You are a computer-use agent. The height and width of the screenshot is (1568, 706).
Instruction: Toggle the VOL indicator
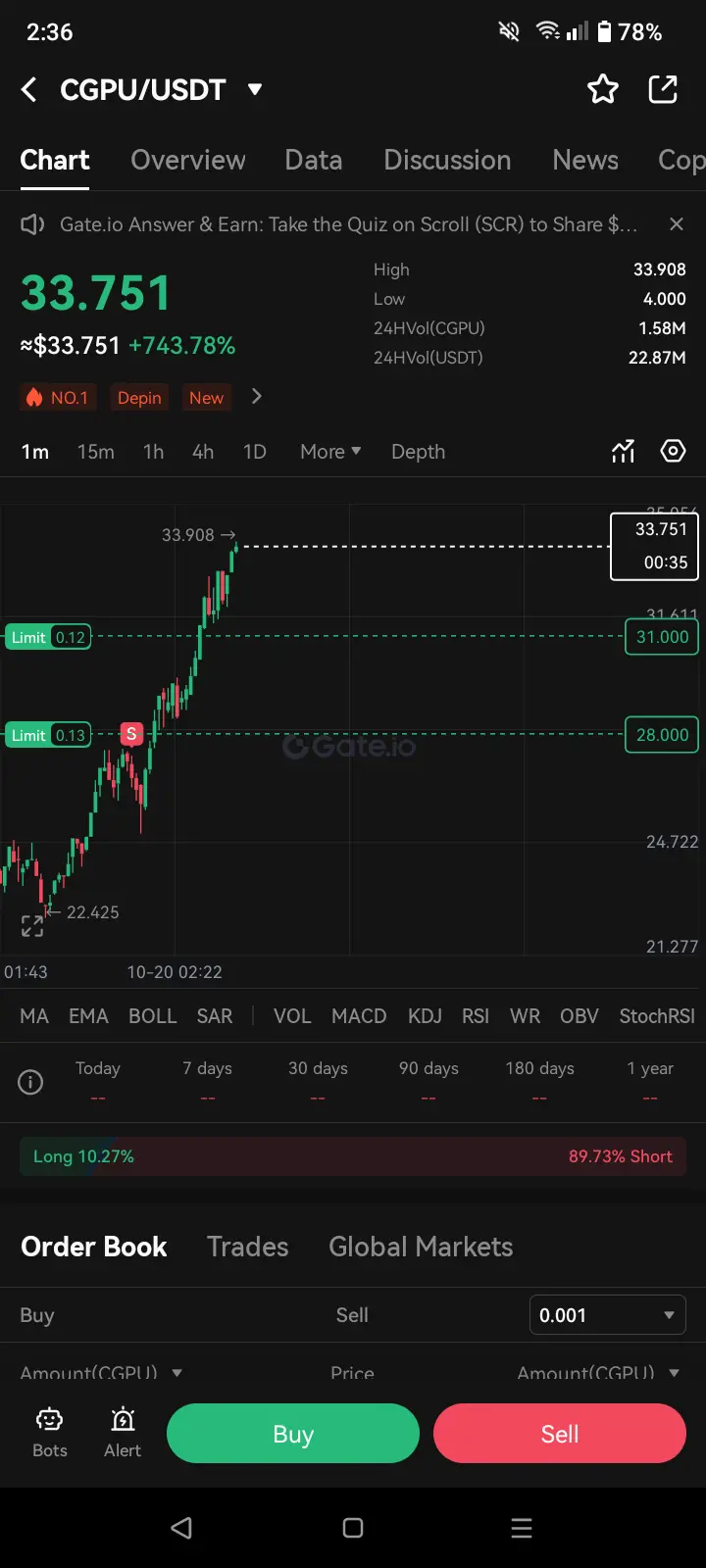(x=292, y=1016)
